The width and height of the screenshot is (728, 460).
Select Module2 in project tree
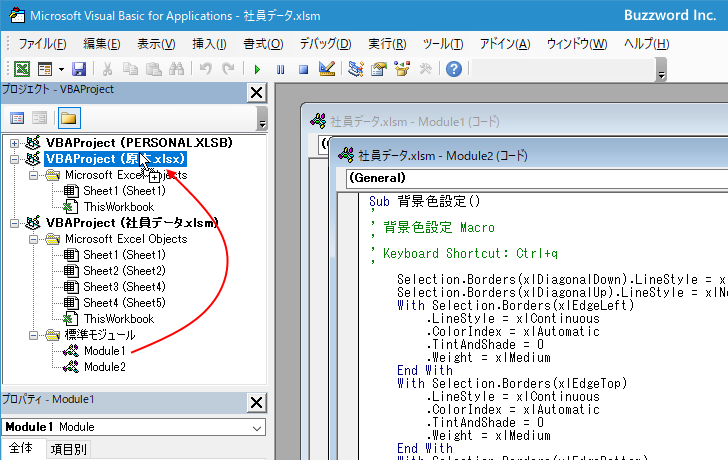click(x=105, y=367)
